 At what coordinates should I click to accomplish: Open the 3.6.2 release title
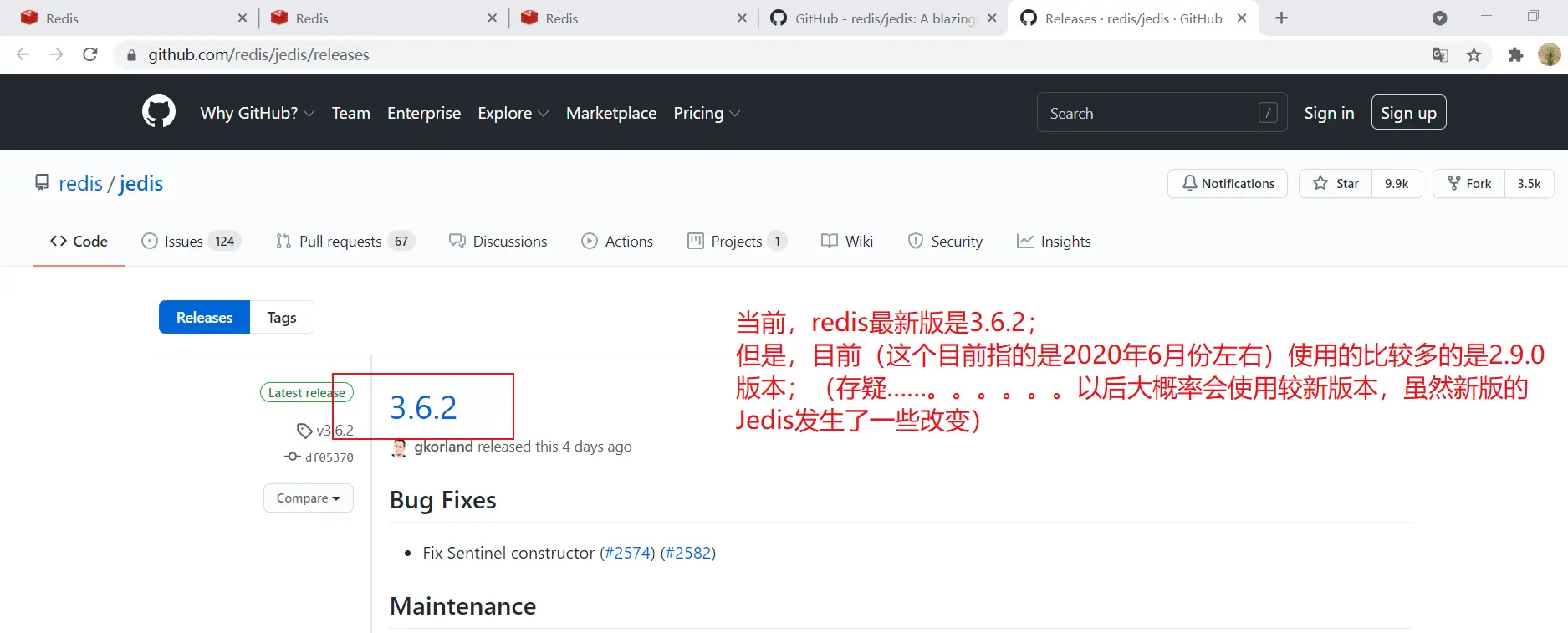click(x=423, y=407)
